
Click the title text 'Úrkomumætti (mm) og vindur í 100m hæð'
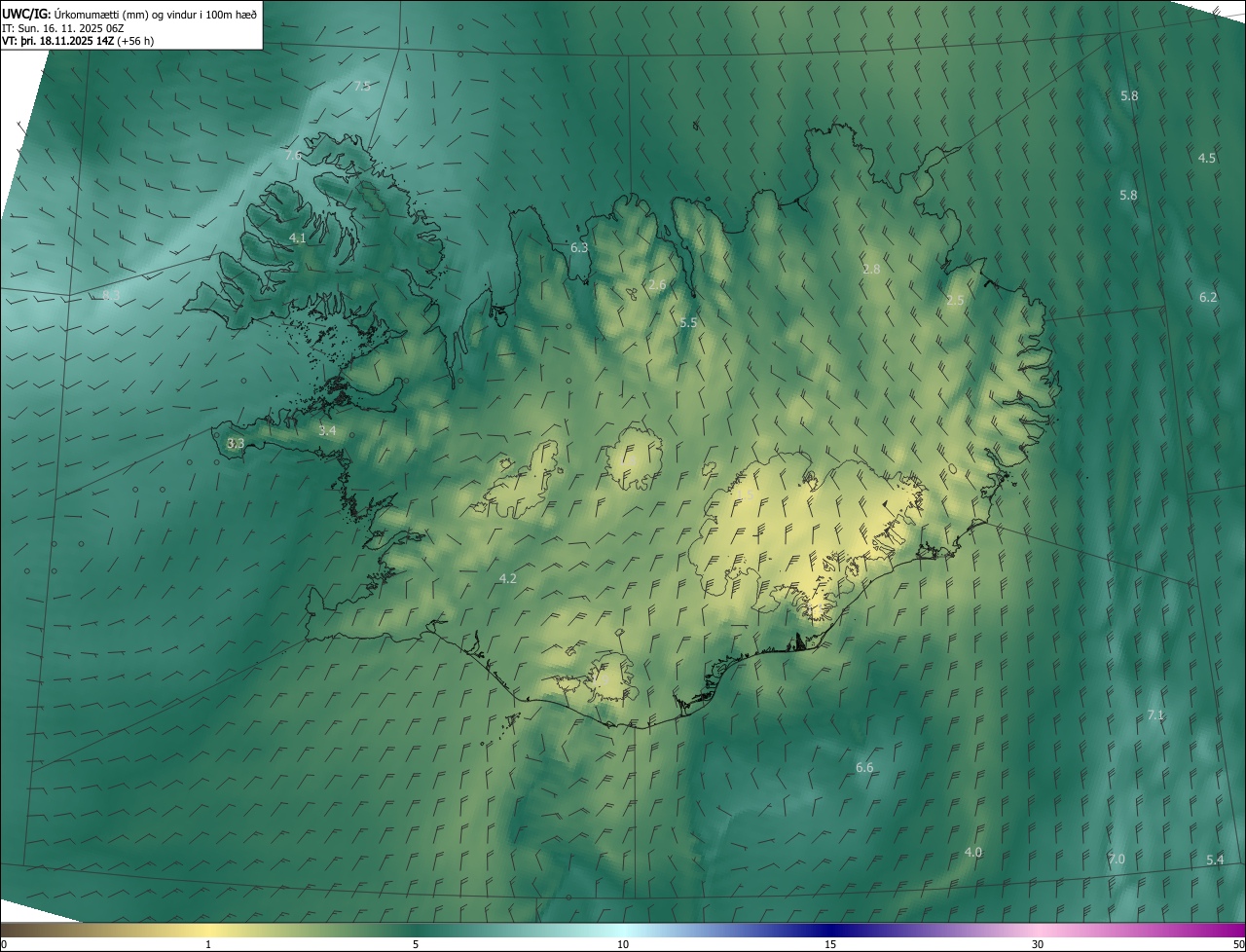tap(154, 14)
